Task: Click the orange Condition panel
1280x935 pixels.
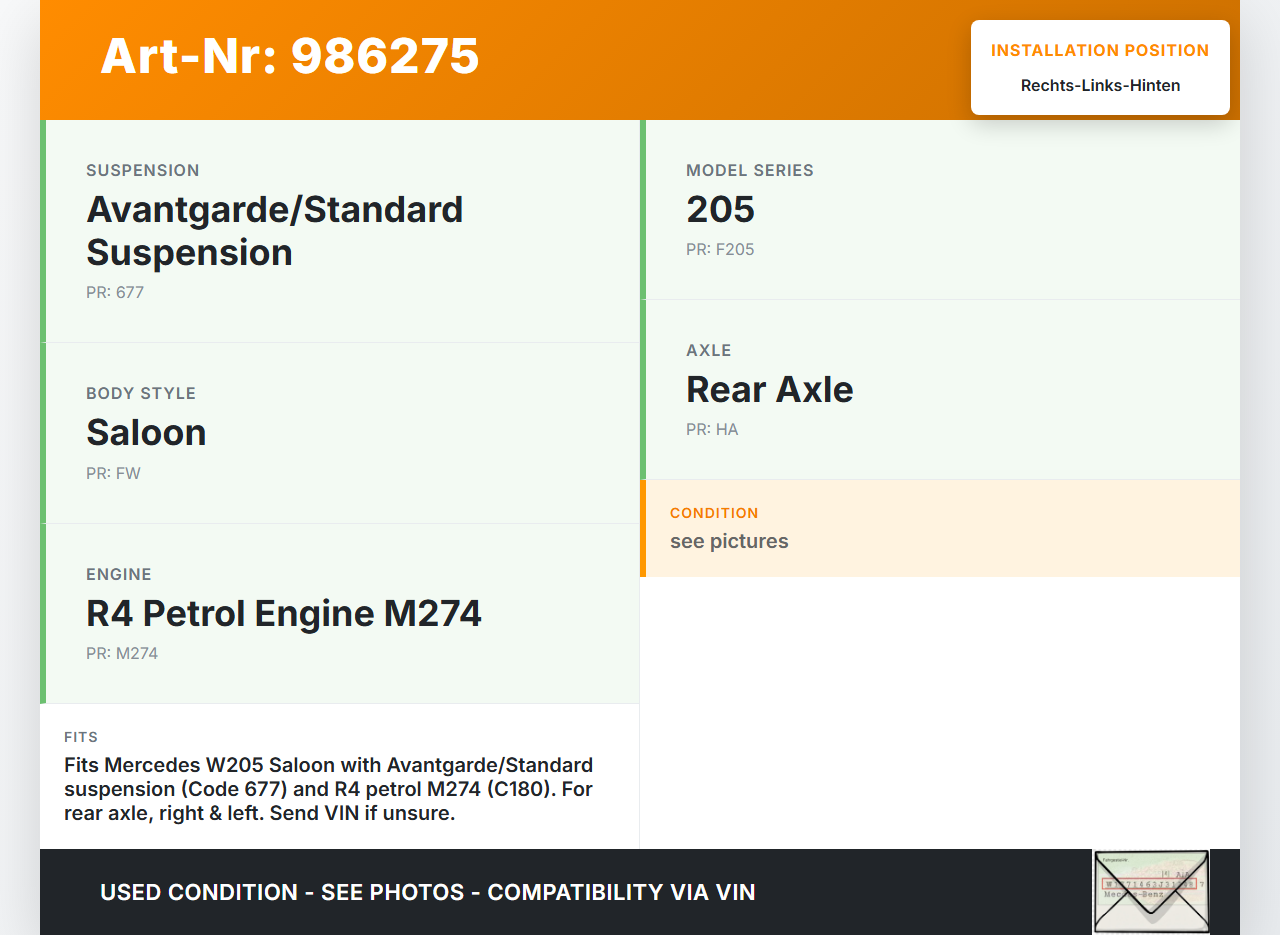Action: 940,528
